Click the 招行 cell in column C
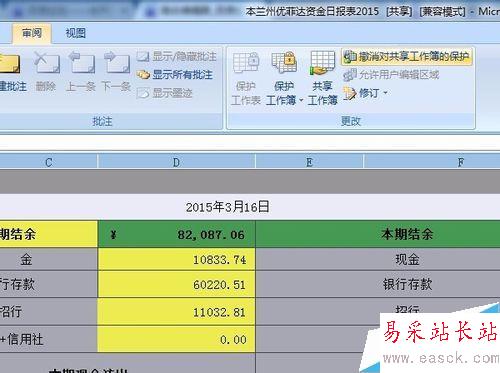The height and width of the screenshot is (373, 500). (x=49, y=312)
